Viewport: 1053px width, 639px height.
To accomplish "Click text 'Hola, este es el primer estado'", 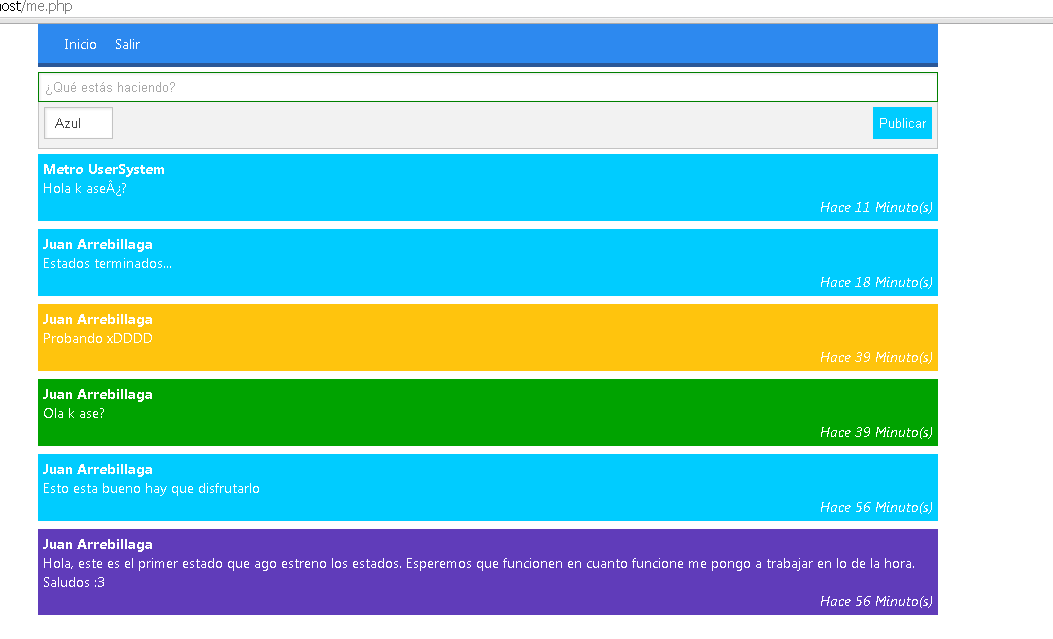I will pyautogui.click(x=134, y=564).
